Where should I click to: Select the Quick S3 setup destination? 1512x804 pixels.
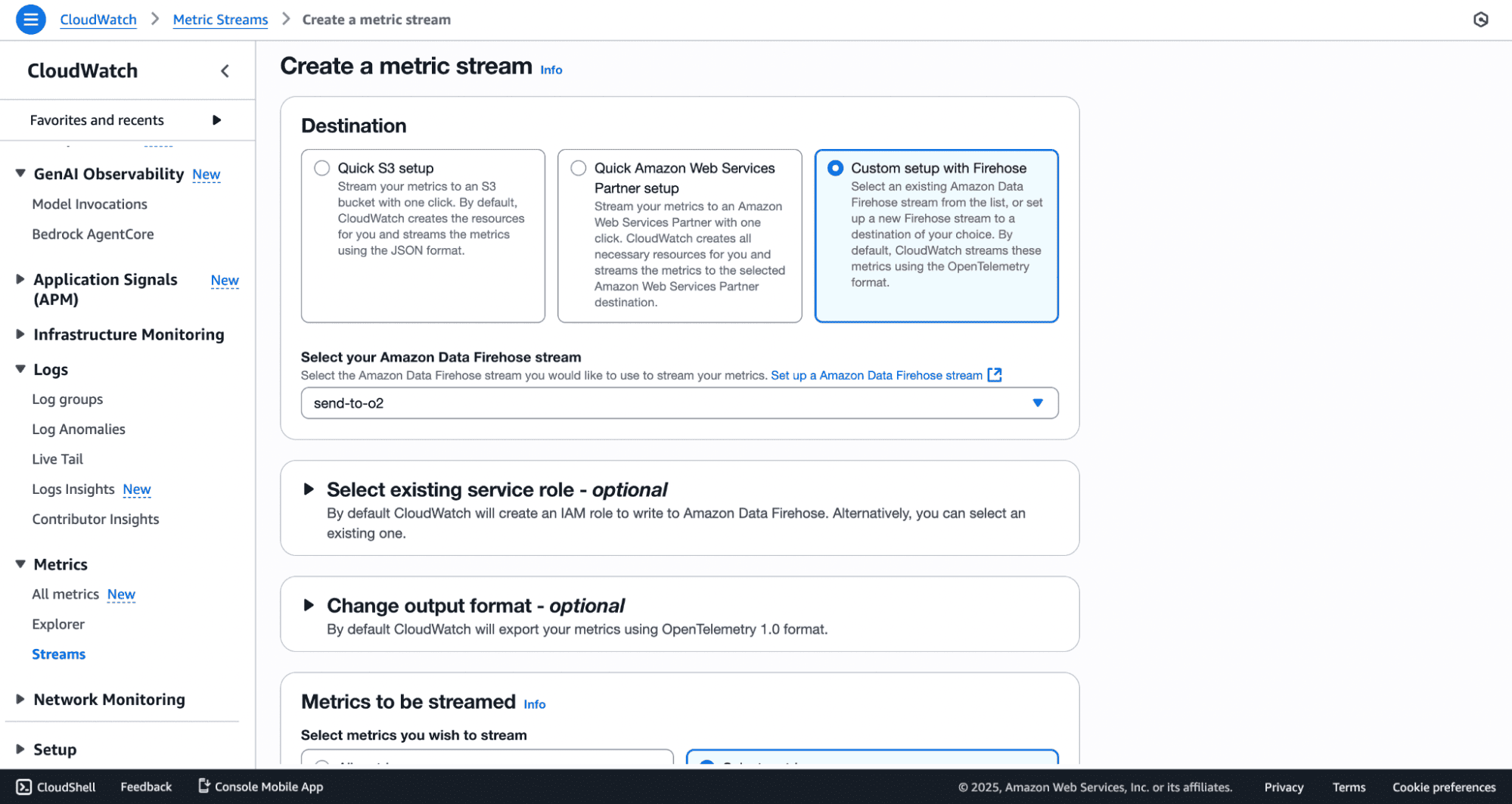[x=321, y=168]
